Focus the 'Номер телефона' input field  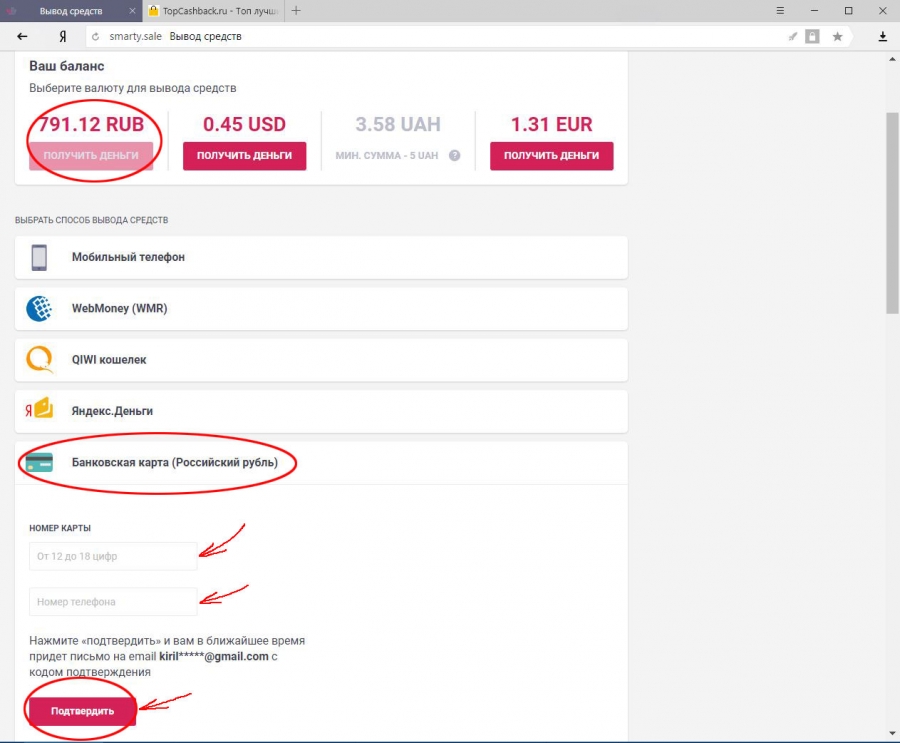pos(113,602)
